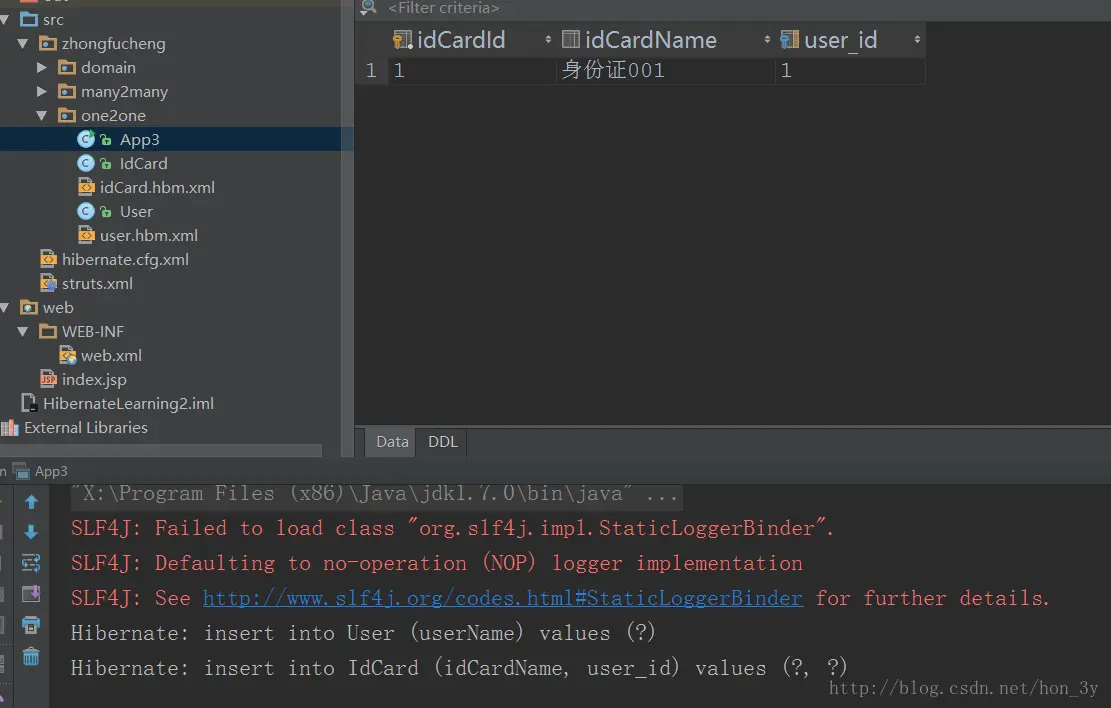Screen dimensions: 1111x708
Task: Click domain package folder icon
Action: click(67, 67)
